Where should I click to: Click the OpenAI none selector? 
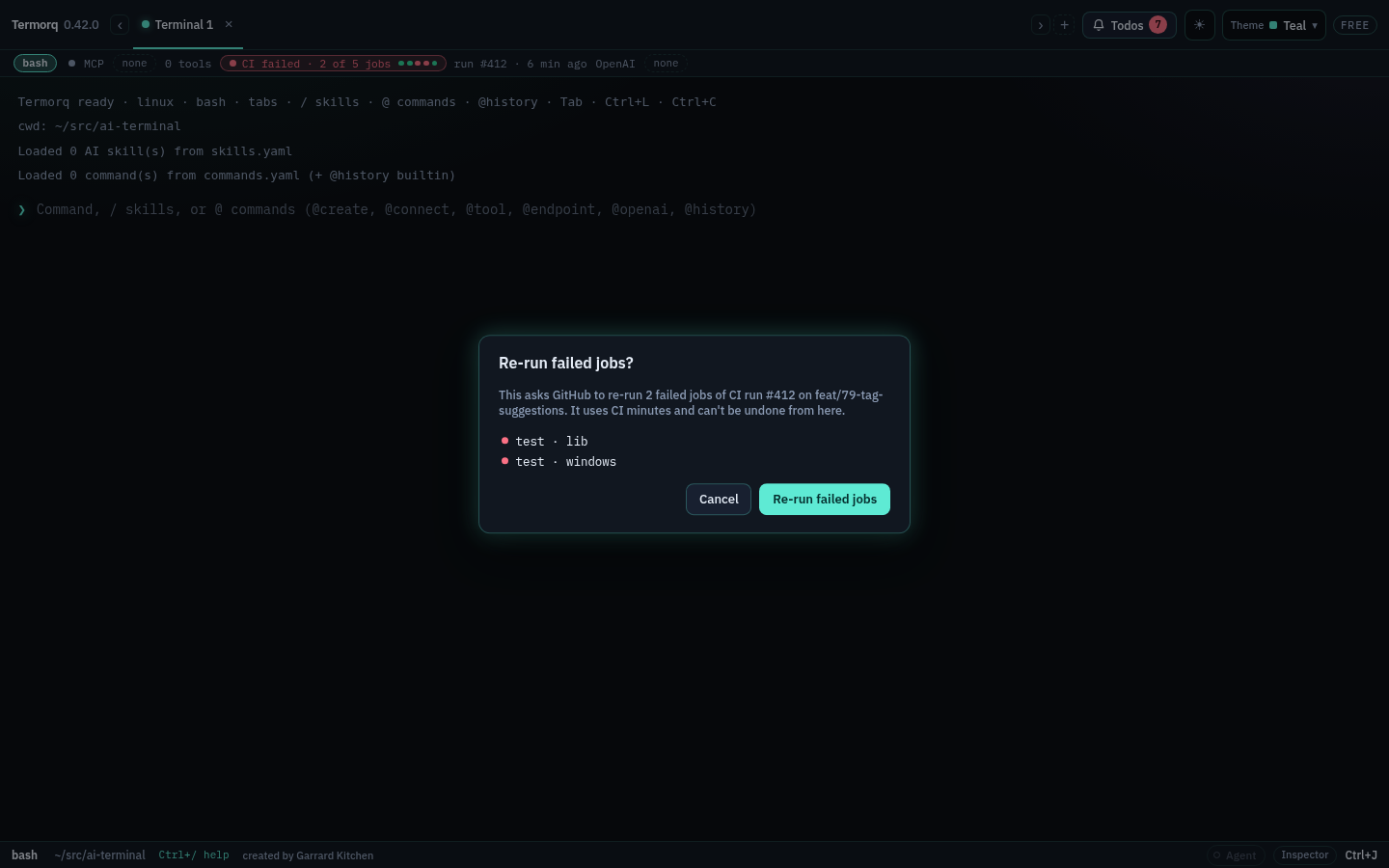click(x=666, y=64)
